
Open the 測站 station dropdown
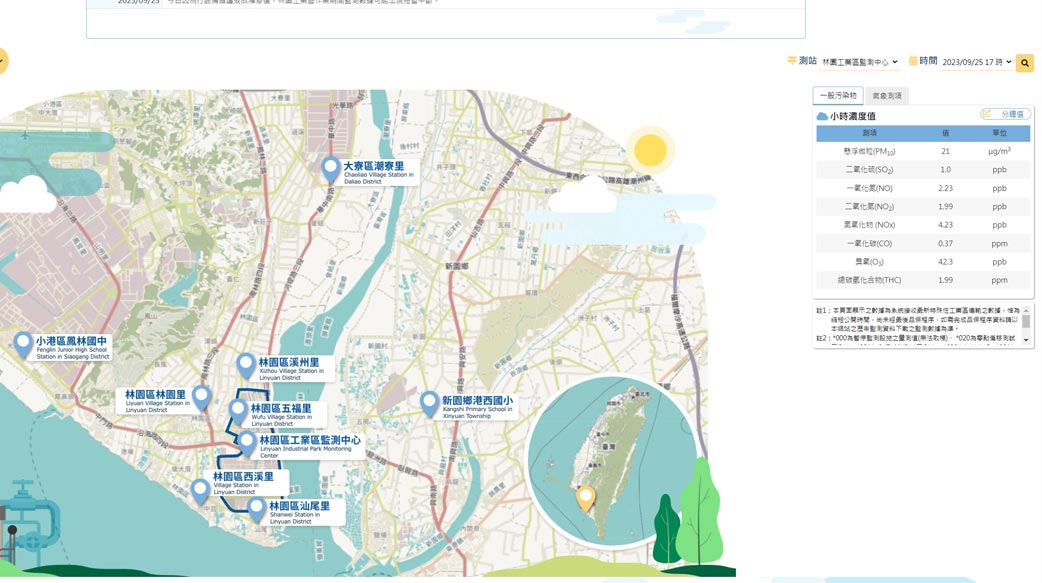[x=859, y=62]
